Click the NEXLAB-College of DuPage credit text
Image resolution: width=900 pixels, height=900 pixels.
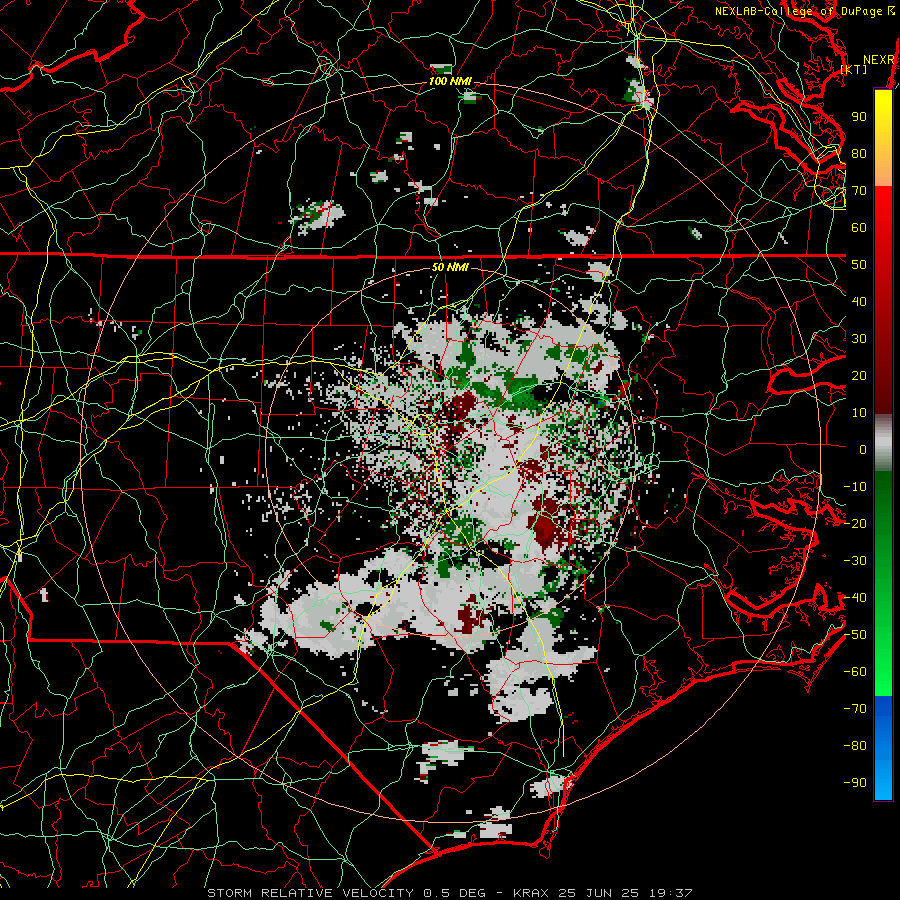[801, 11]
